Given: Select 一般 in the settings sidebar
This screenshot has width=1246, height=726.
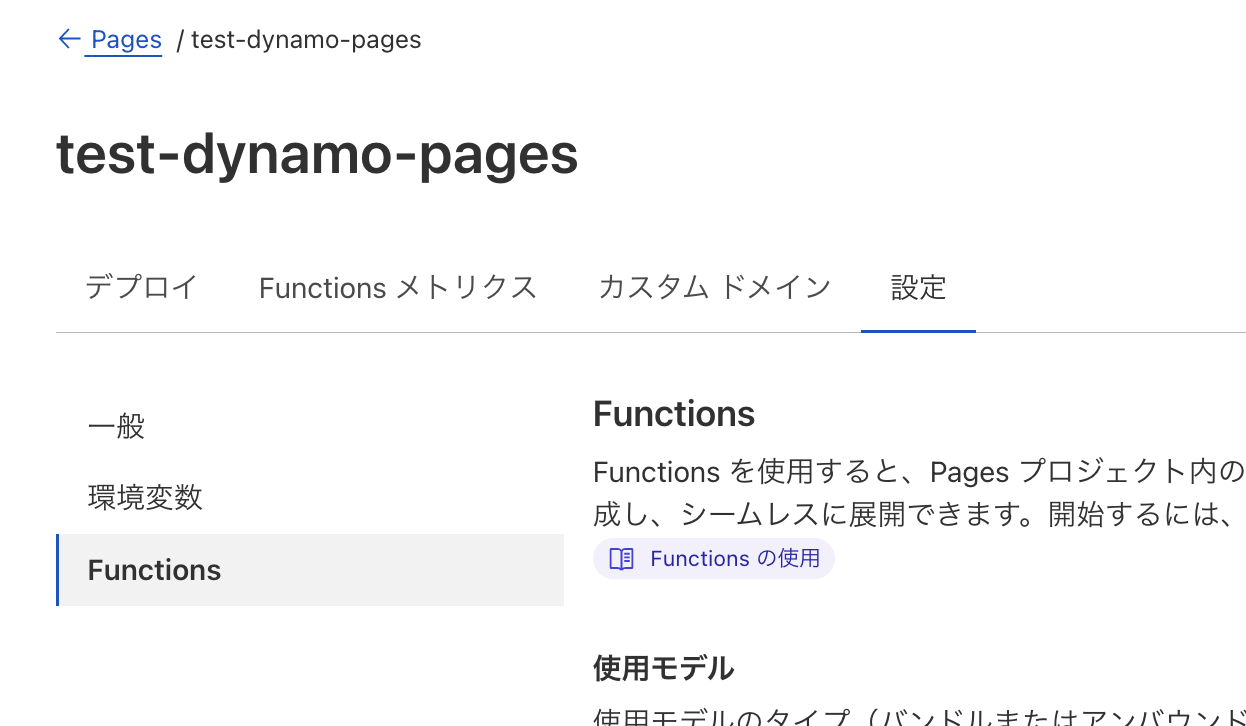Looking at the screenshot, I should [116, 426].
